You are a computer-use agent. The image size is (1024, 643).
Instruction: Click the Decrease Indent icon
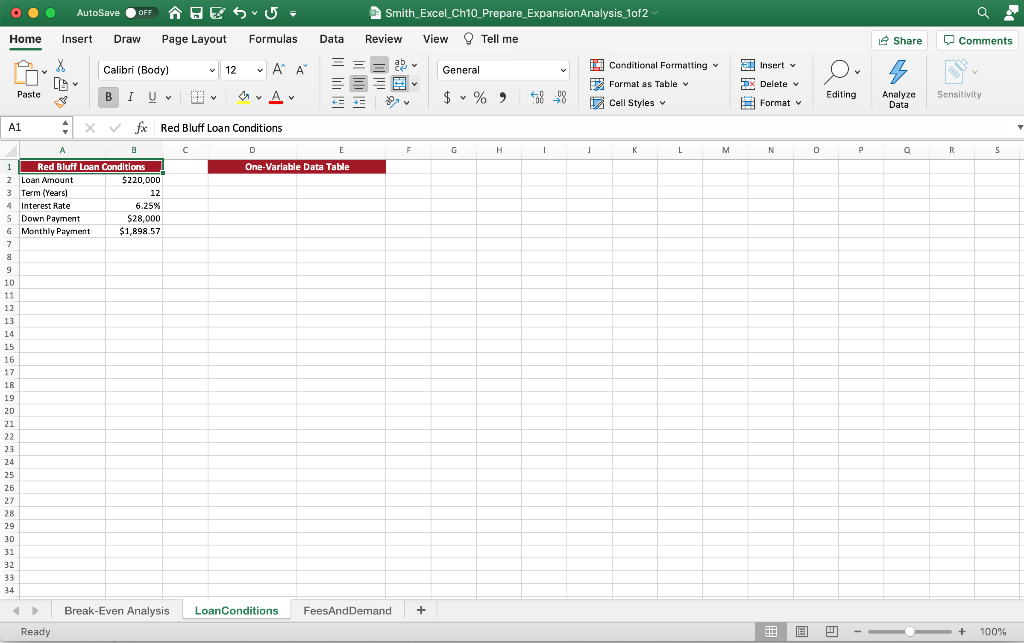coord(338,102)
